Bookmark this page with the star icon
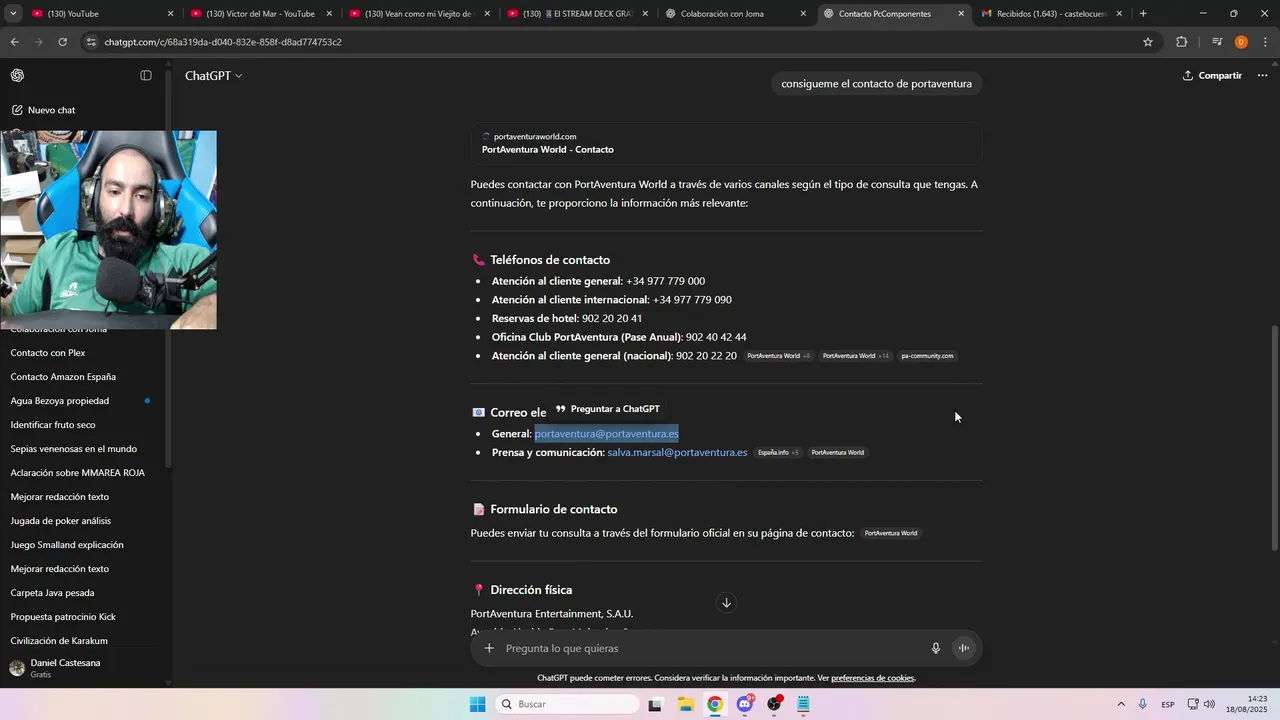This screenshot has height=720, width=1280. 1148,42
